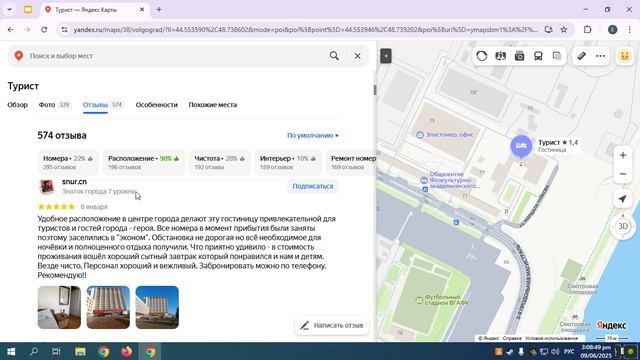Click the my-location arrow button
Screen dimensions: 640x360
coord(622,199)
